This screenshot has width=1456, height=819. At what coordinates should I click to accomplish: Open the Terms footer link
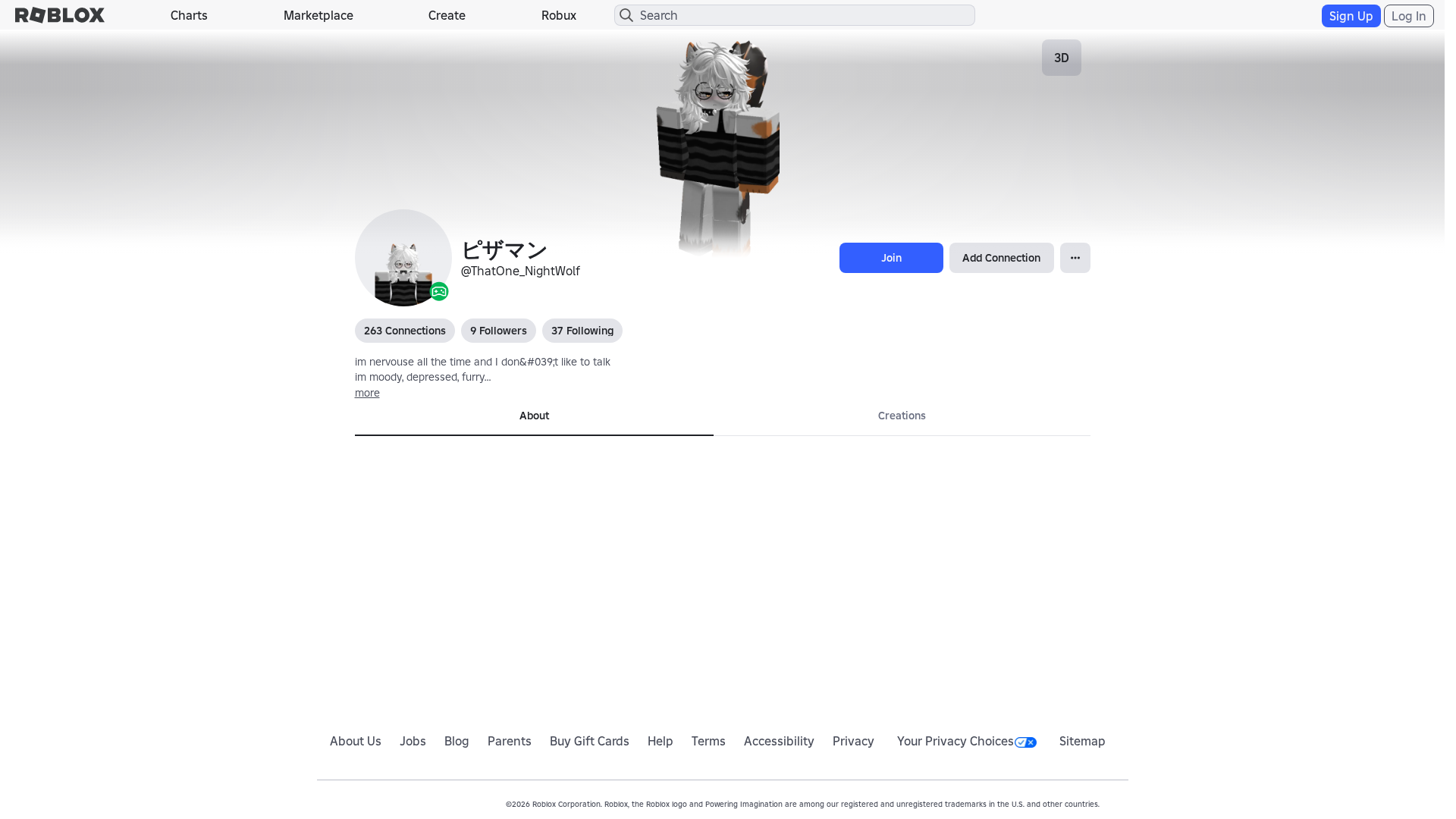(708, 742)
